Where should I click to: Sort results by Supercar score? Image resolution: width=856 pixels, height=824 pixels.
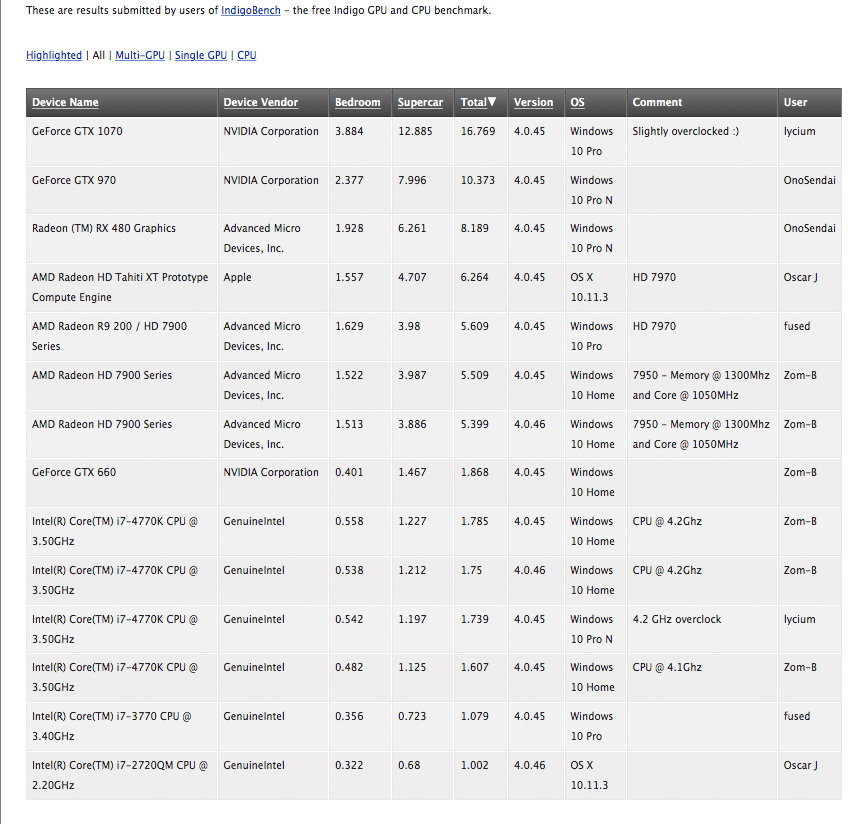tap(420, 103)
